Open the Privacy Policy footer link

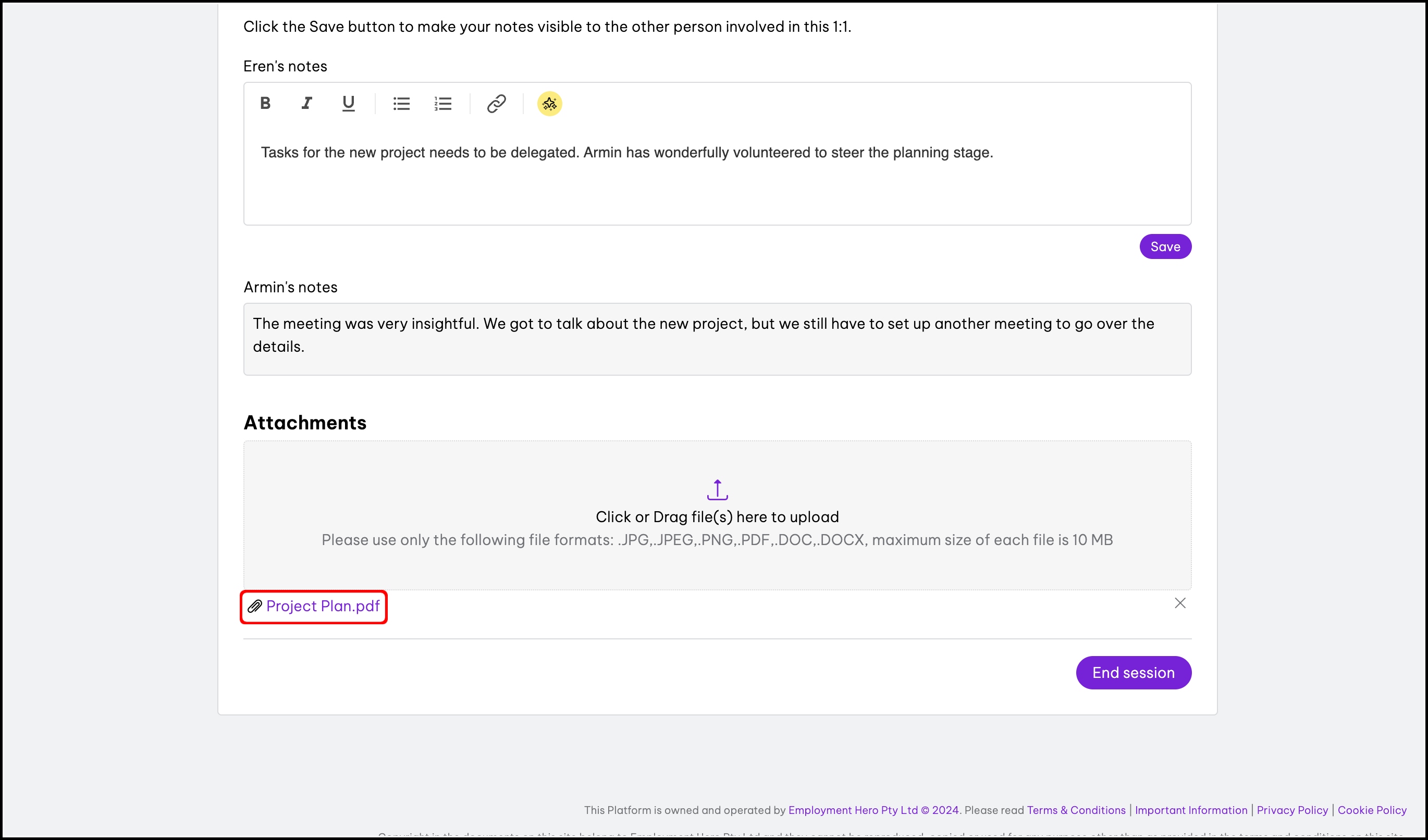click(x=1292, y=810)
